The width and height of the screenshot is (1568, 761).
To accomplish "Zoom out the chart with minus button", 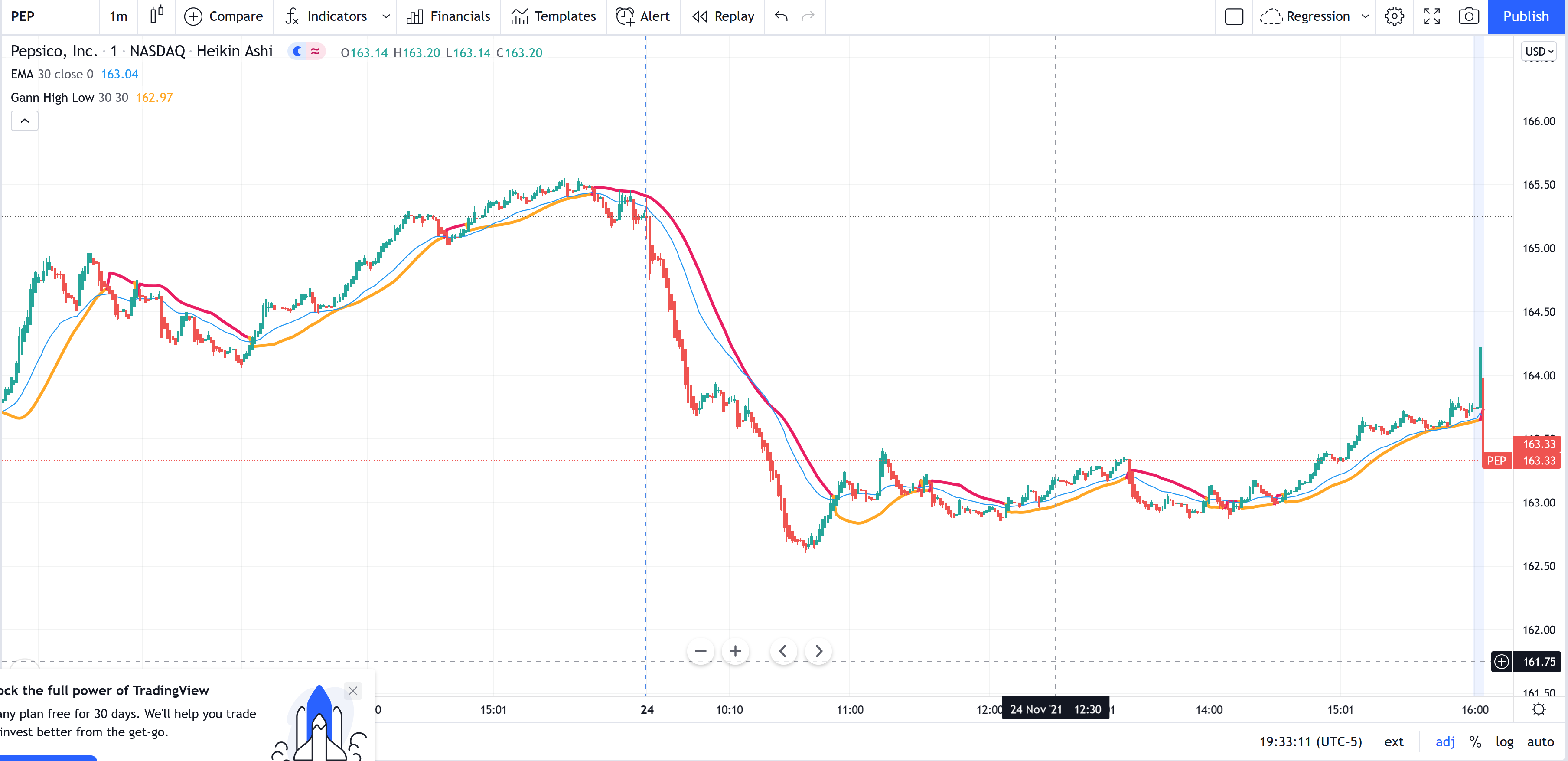I will [701, 651].
